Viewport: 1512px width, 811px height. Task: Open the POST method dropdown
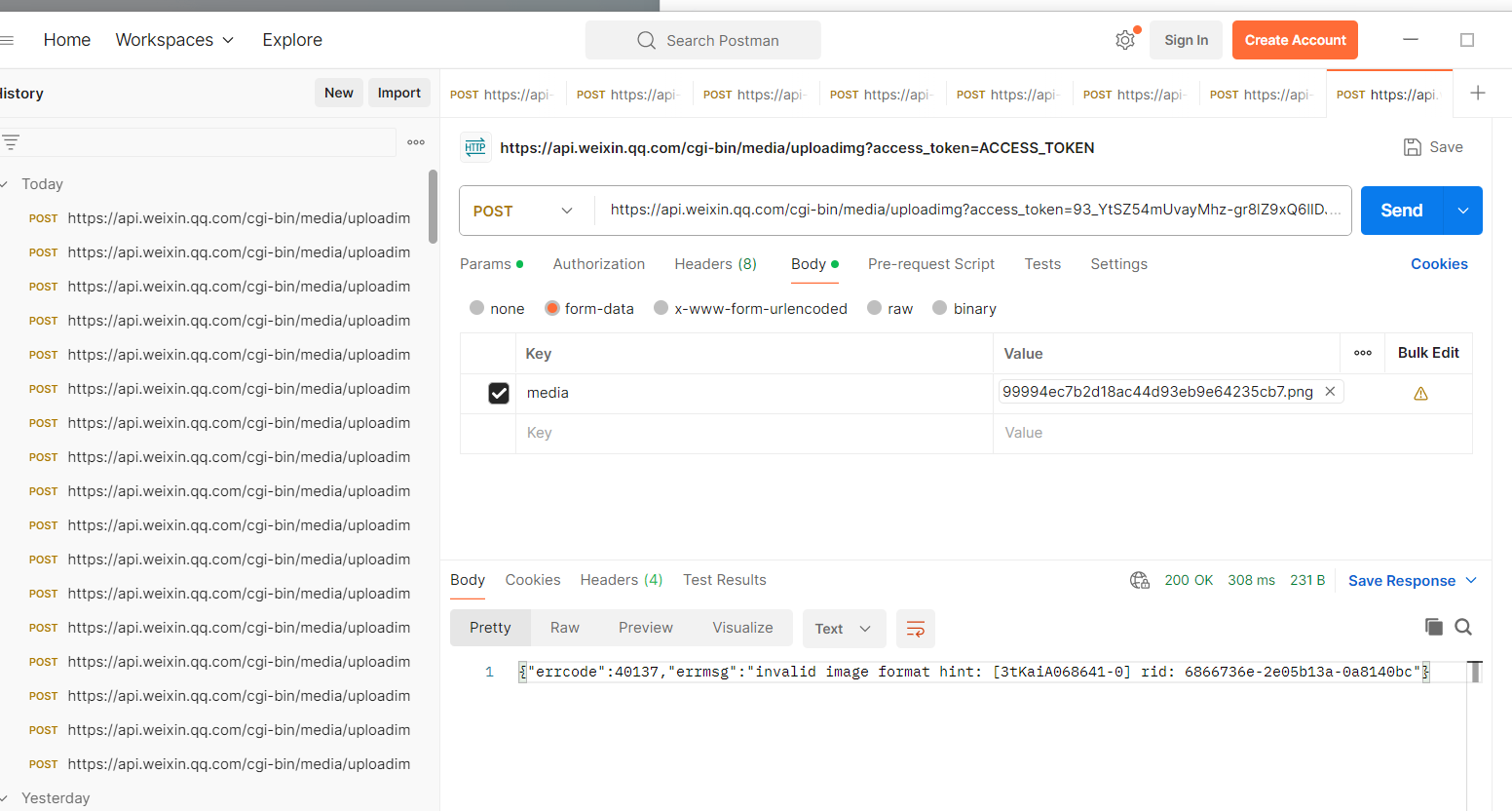524,211
